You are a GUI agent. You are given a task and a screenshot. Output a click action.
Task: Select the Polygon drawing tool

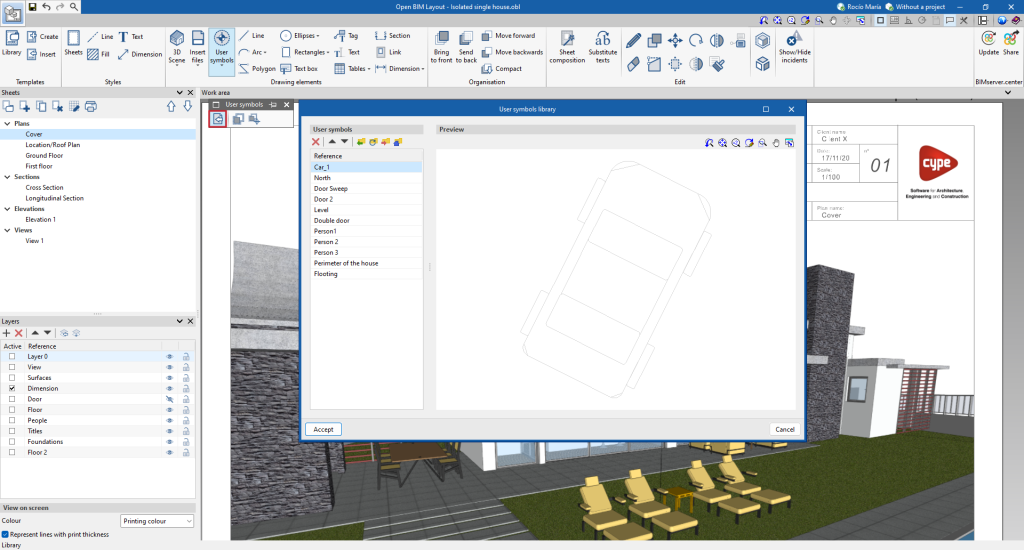point(257,69)
